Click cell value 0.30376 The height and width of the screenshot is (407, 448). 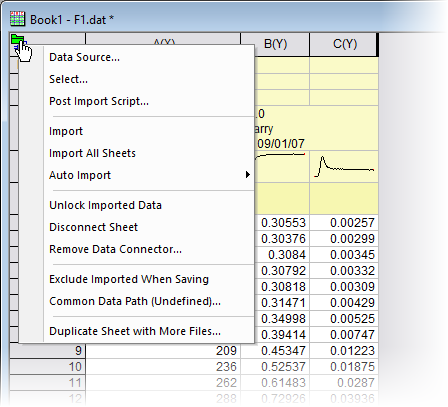point(283,239)
